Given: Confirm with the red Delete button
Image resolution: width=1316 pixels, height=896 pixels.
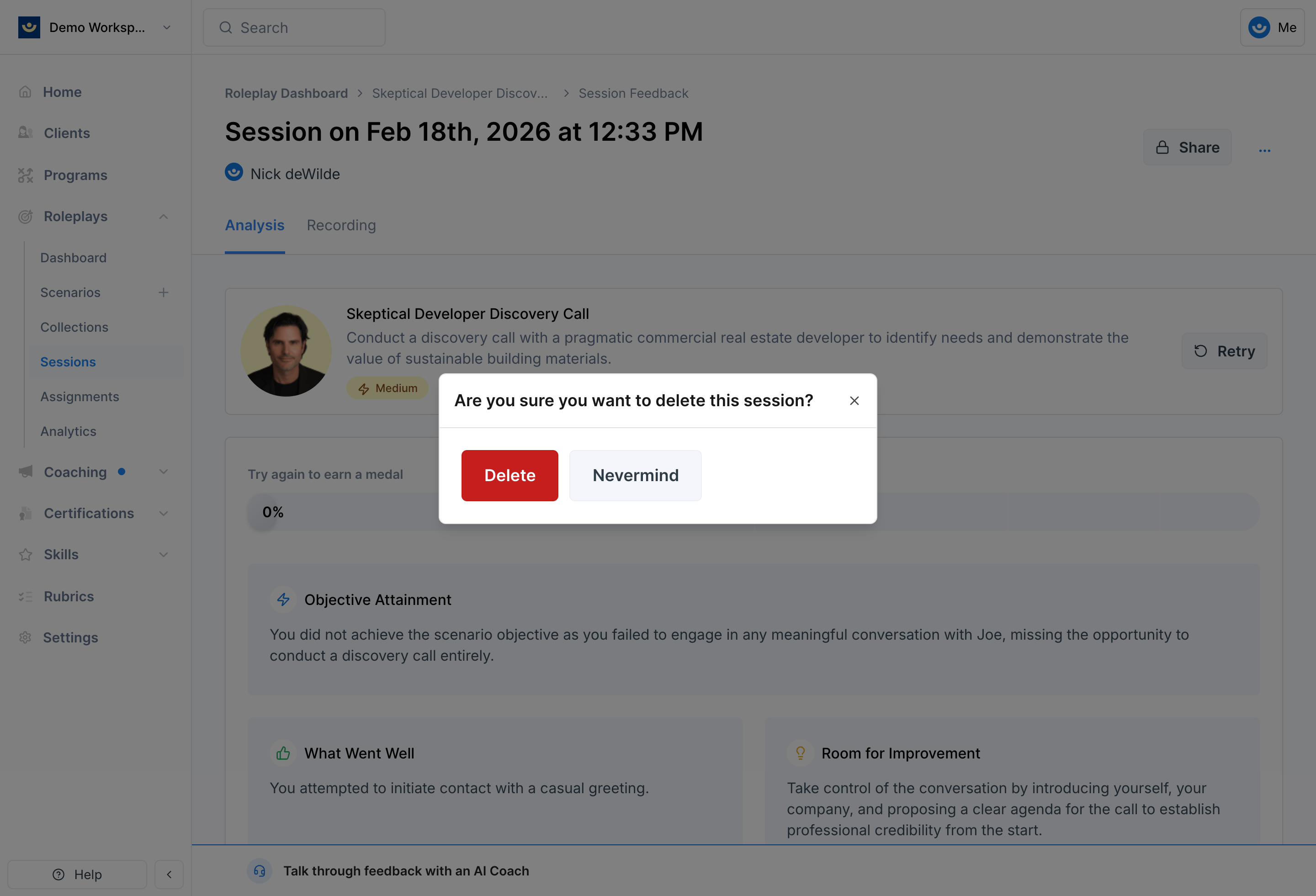Looking at the screenshot, I should click(x=509, y=475).
